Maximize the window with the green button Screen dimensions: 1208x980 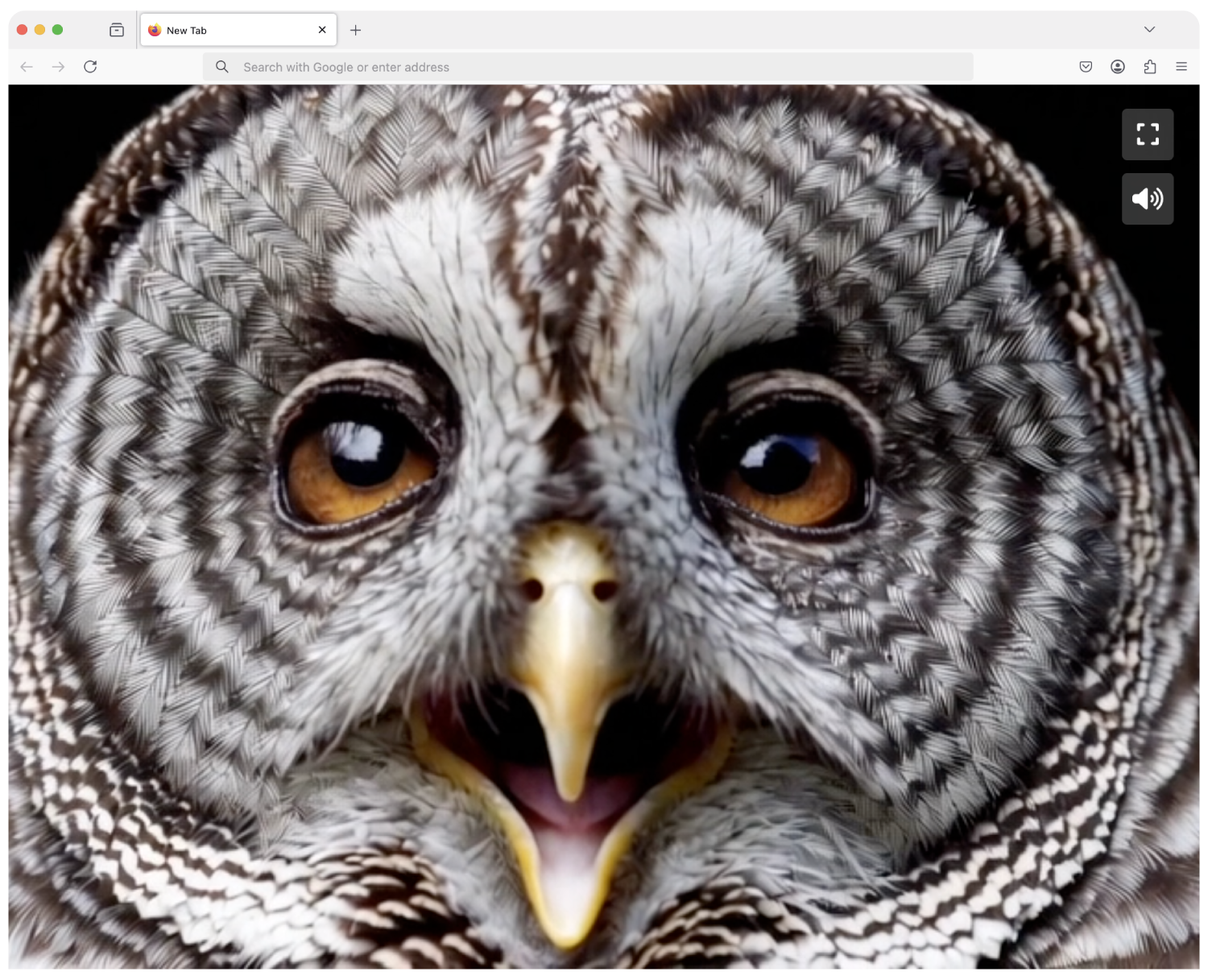pyautogui.click(x=58, y=30)
